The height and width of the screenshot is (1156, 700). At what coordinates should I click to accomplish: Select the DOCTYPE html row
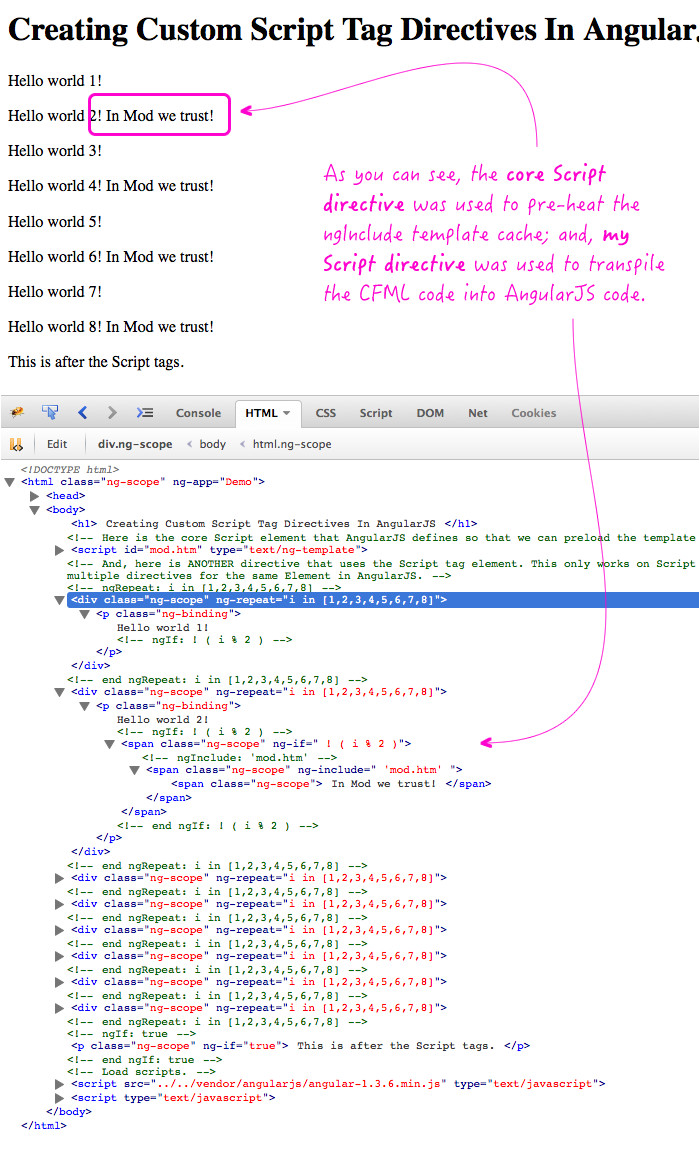70,469
